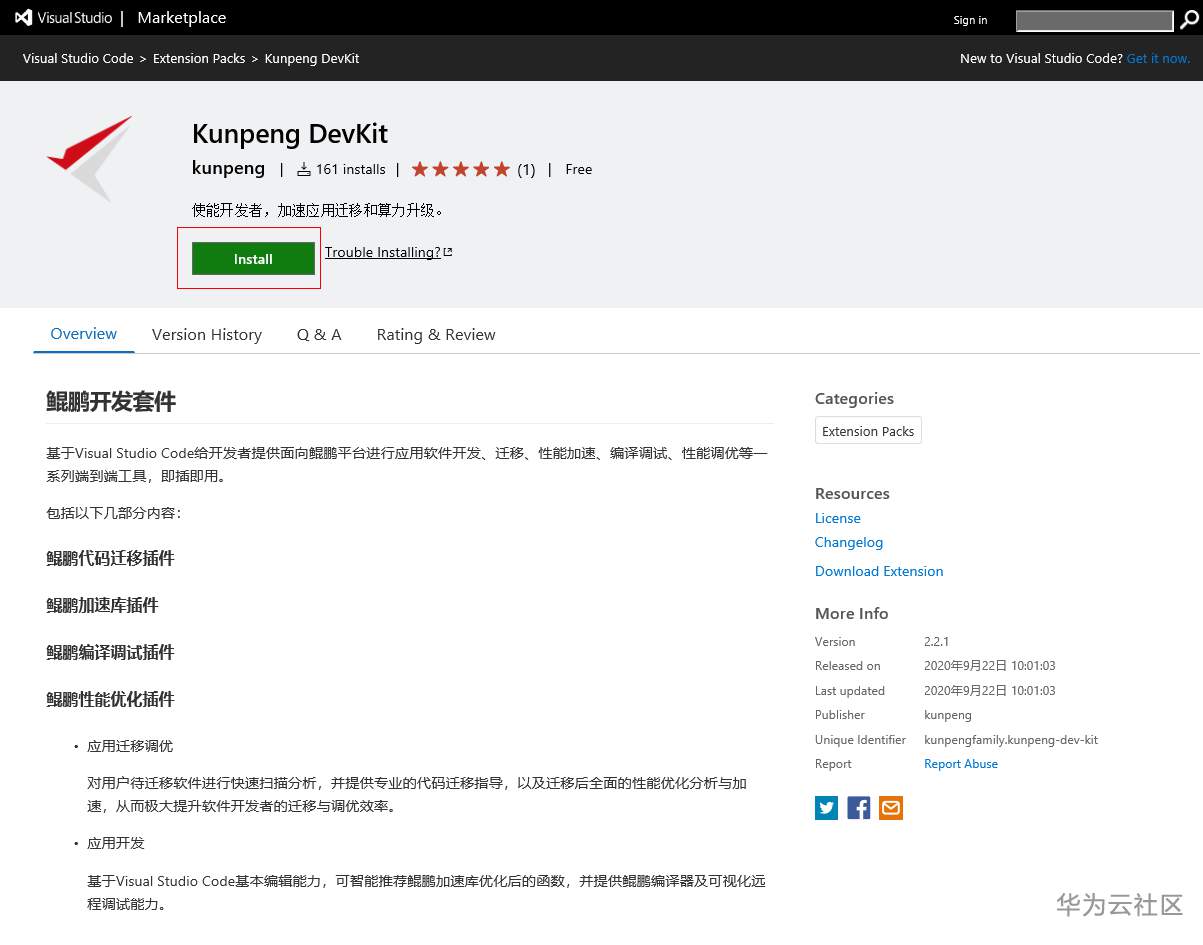Click the (1) review count
This screenshot has height=945, width=1203.
click(x=526, y=170)
